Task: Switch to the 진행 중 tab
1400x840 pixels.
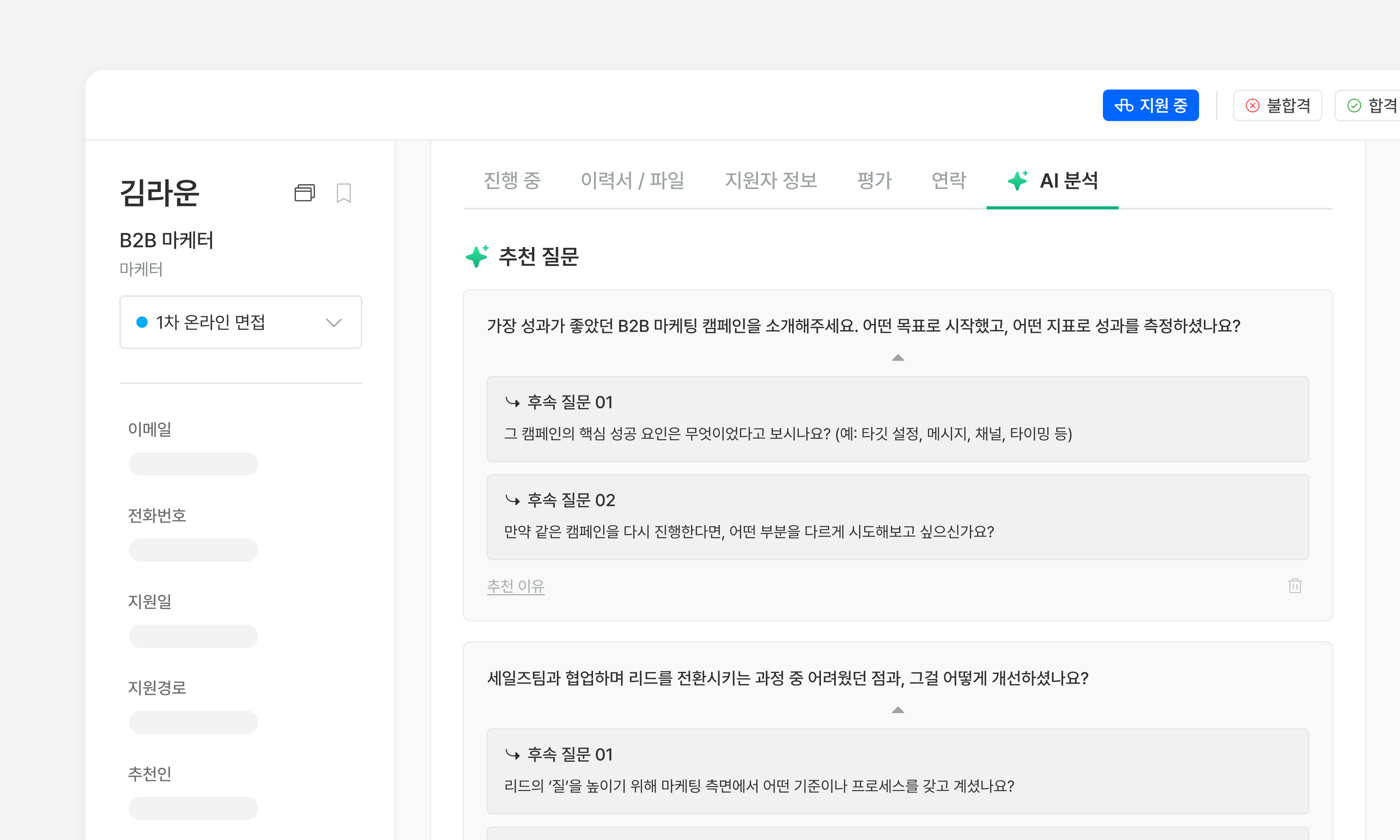Action: point(511,180)
